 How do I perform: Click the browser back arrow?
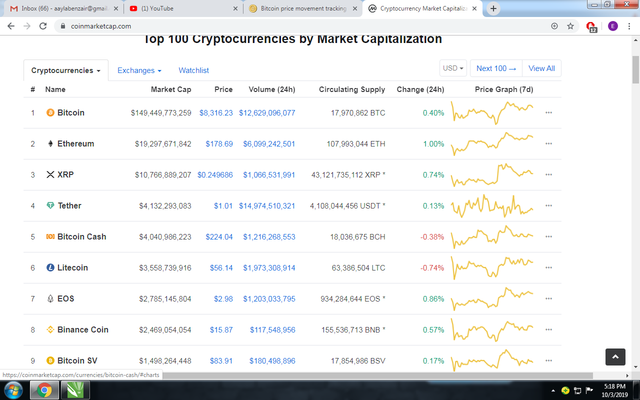click(x=11, y=26)
